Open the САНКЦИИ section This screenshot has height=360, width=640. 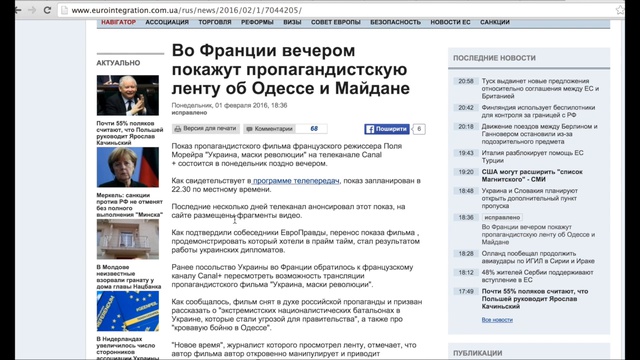click(x=495, y=22)
